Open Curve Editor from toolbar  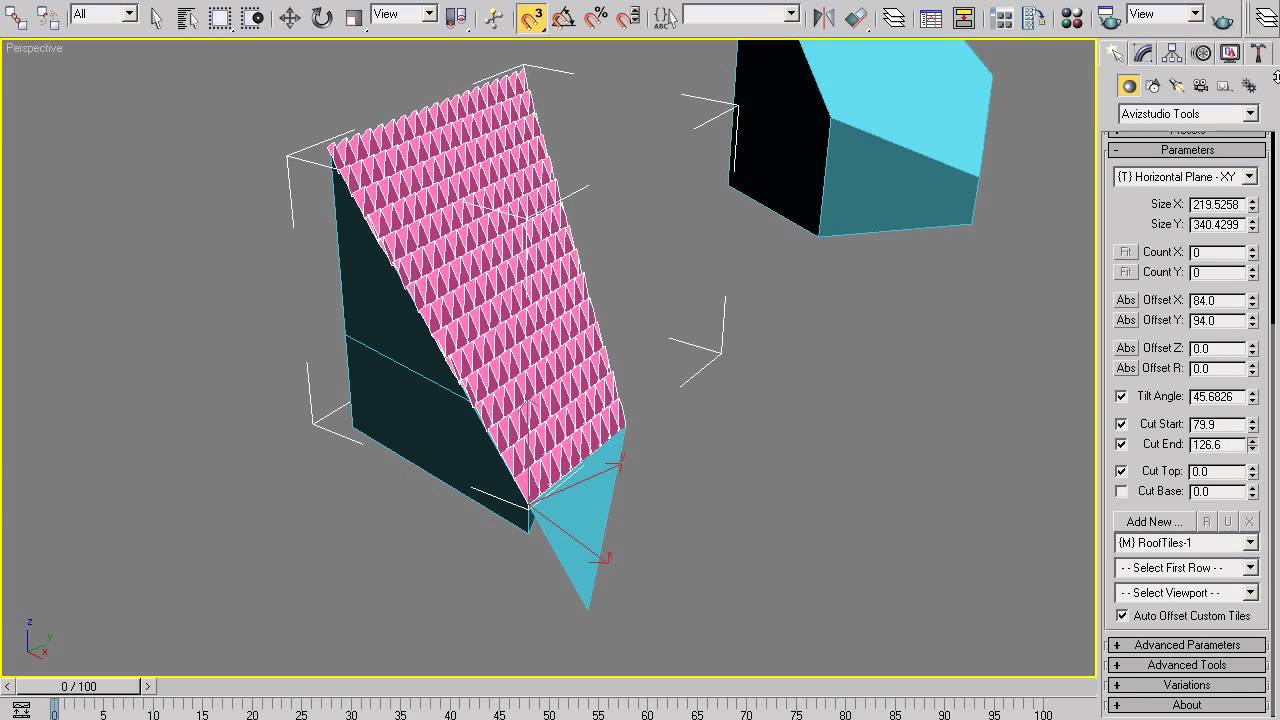[931, 17]
